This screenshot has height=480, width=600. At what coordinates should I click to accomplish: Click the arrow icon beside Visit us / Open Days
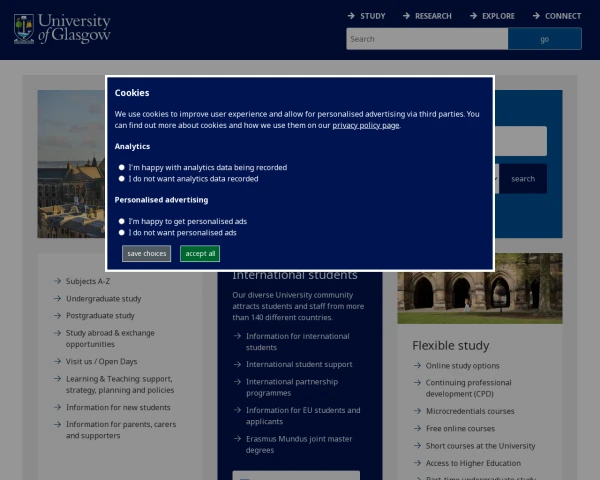click(x=57, y=361)
